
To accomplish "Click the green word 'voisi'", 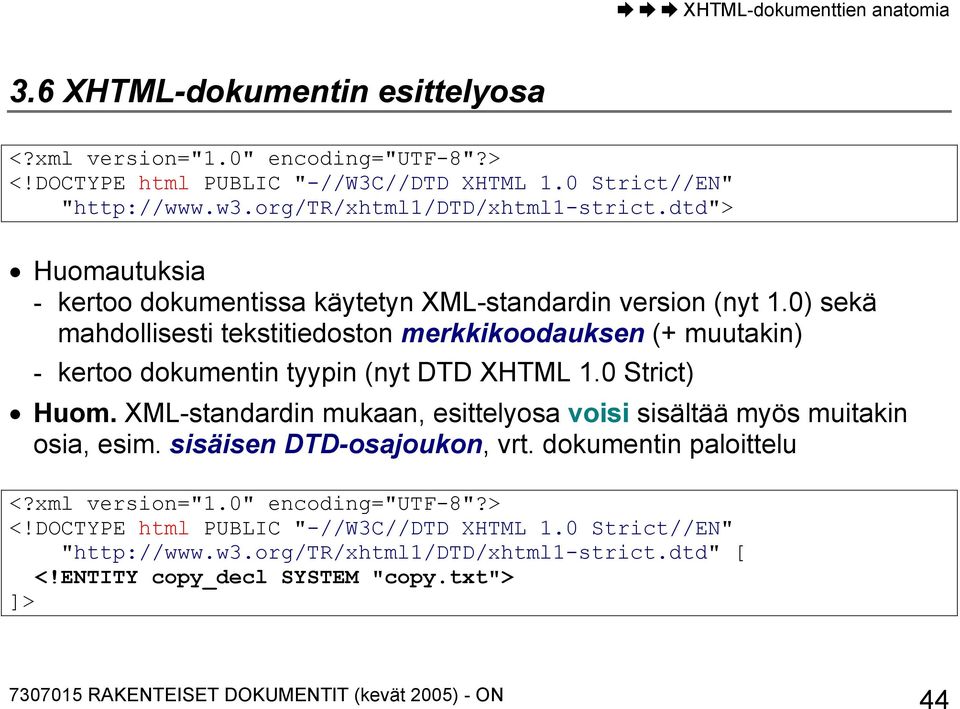I will [x=598, y=413].
